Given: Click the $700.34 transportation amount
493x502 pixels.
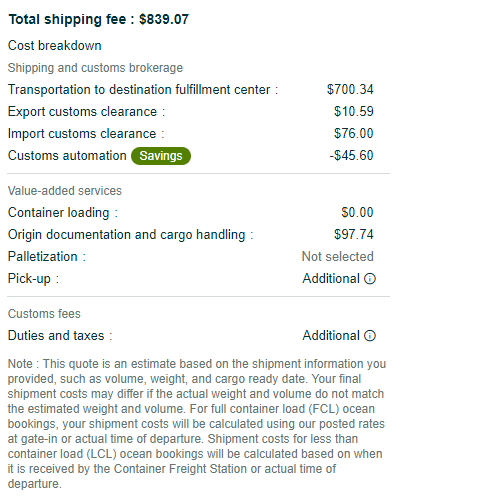Looking at the screenshot, I should pyautogui.click(x=350, y=89).
